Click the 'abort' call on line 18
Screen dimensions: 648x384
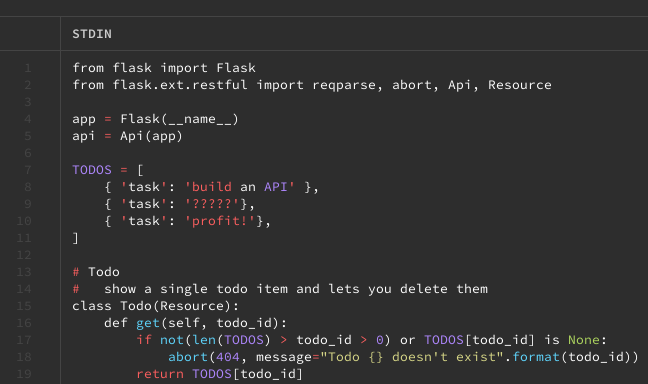pyautogui.click(x=188, y=357)
